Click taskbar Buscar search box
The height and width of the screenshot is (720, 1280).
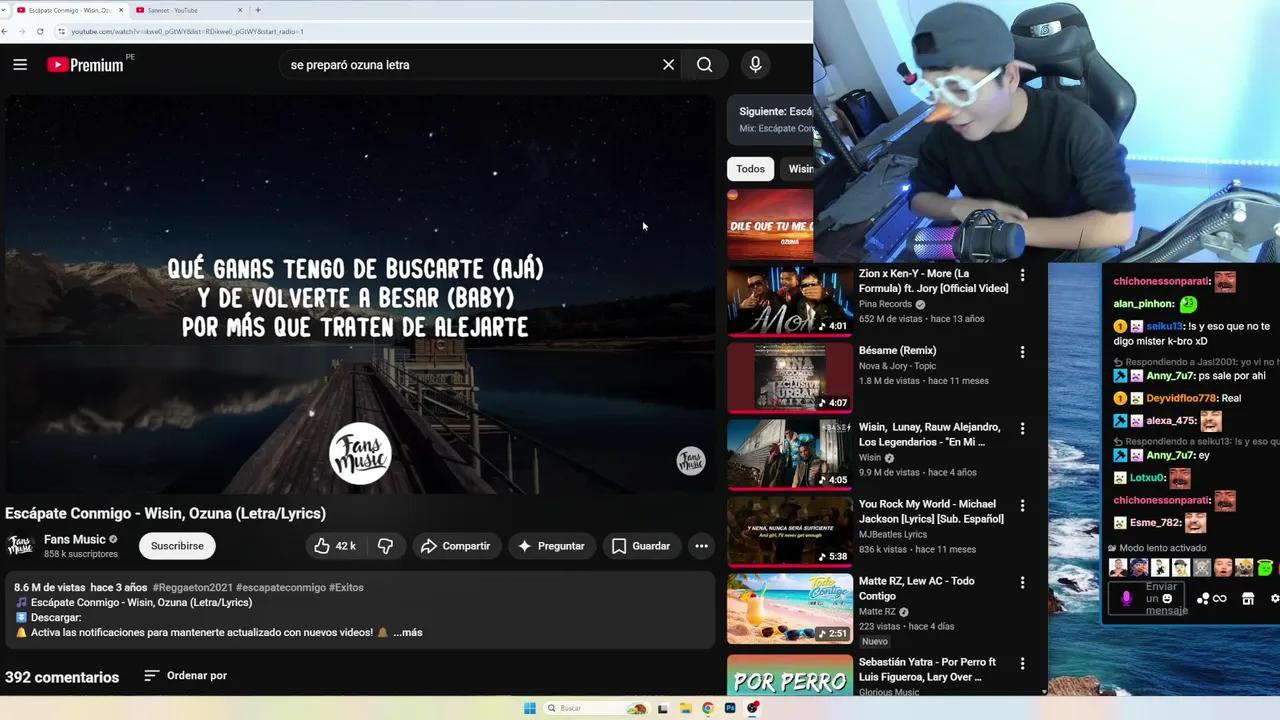point(596,708)
